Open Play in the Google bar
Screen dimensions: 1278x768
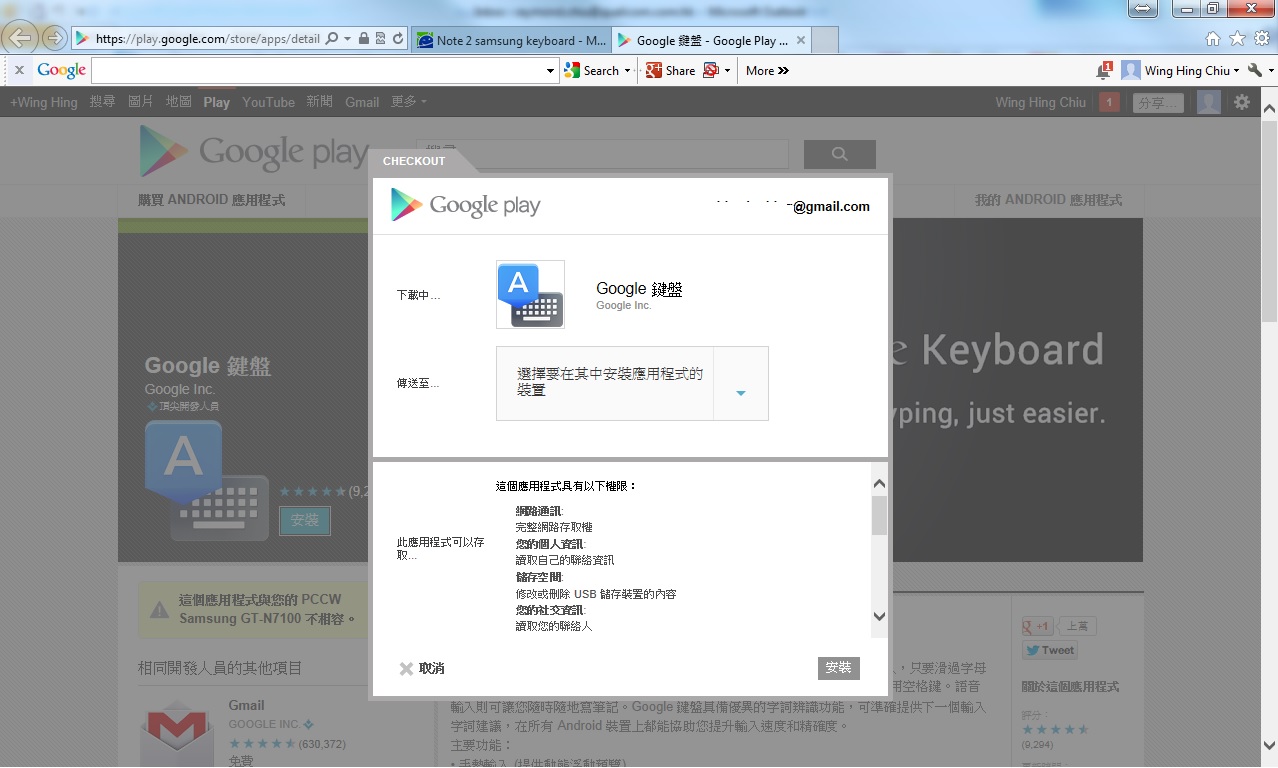216,102
